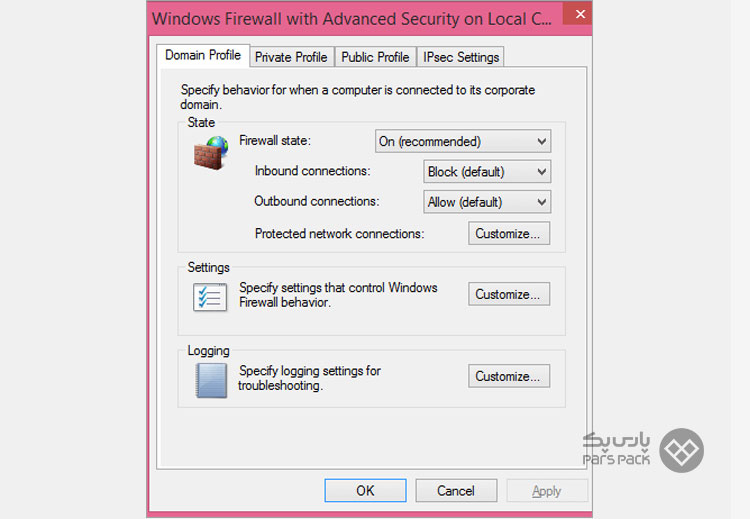750x519 pixels.
Task: Click the Settings checklist icon
Action: pyautogui.click(x=210, y=297)
